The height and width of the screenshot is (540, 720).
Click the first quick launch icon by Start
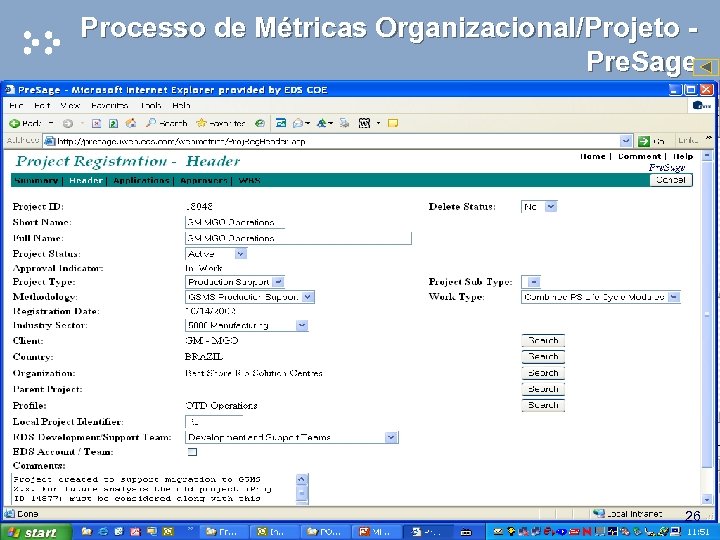pos(87,532)
